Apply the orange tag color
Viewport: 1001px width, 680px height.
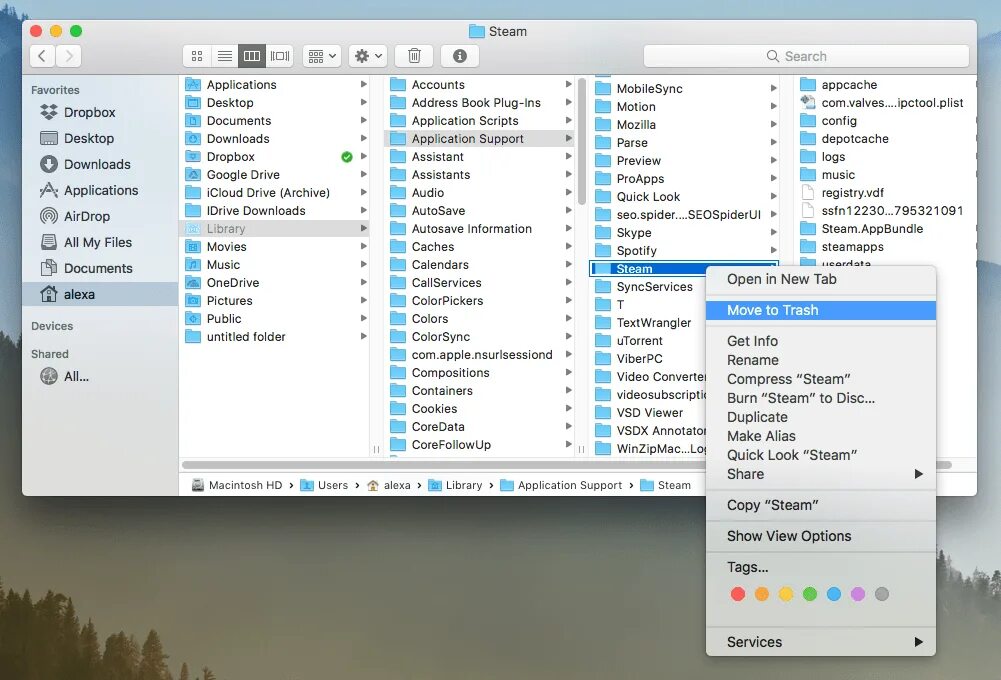tap(762, 594)
